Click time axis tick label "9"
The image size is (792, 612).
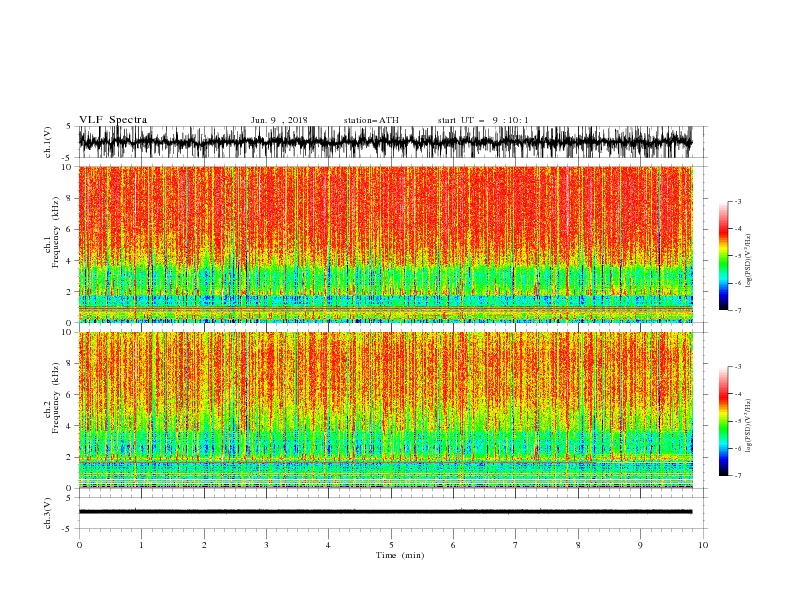tap(640, 545)
